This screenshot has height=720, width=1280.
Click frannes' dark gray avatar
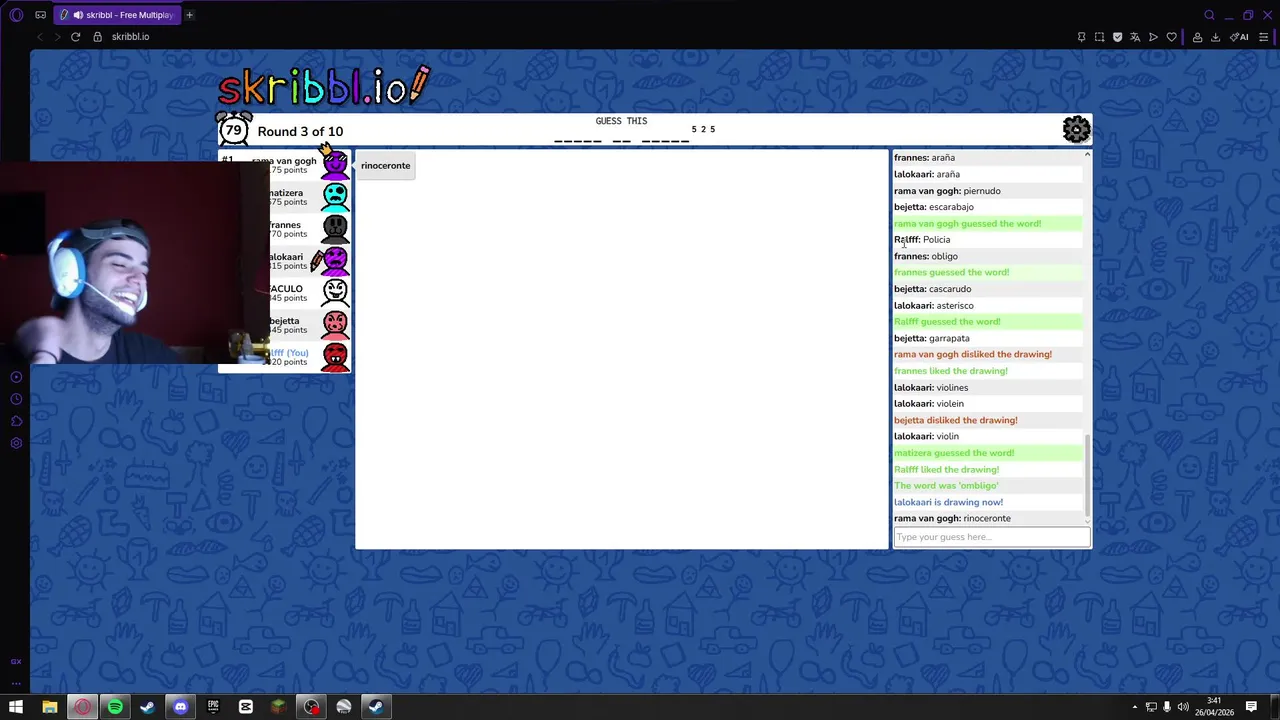pos(335,228)
